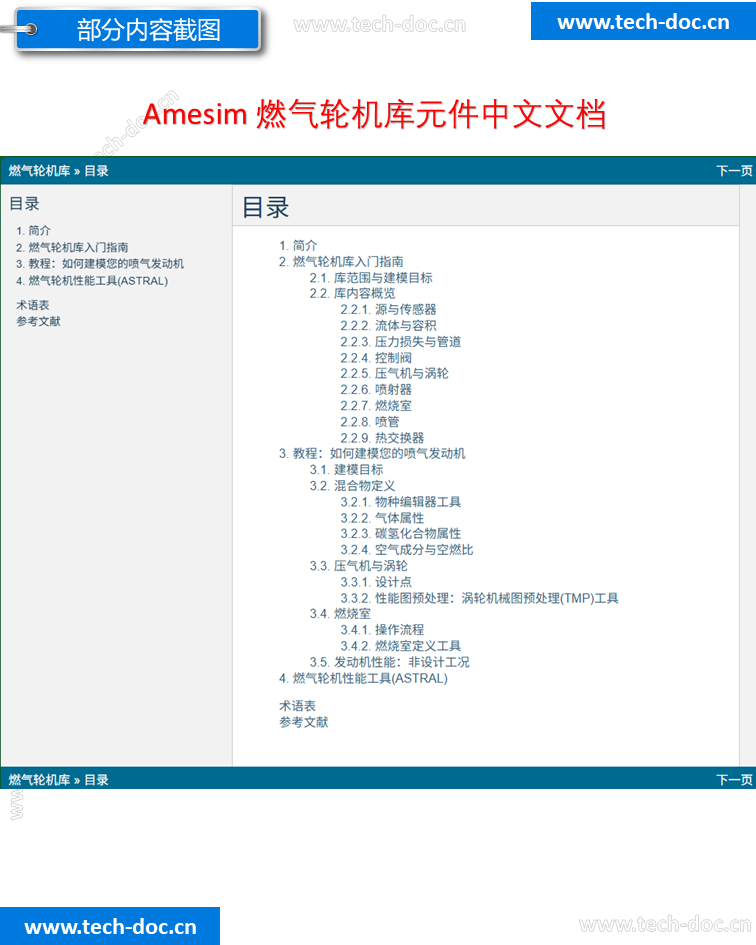Open section 2.2.2. 流体与容积
The image size is (756, 945).
pos(388,325)
